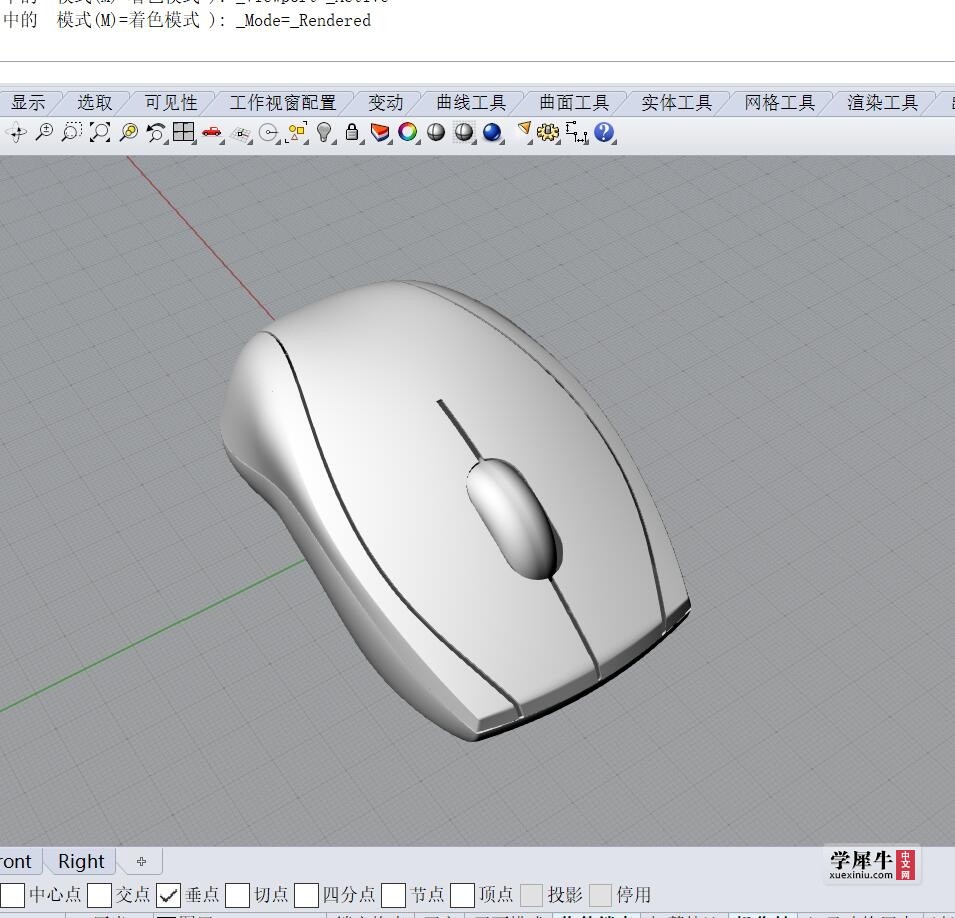Open the 变动 toolbar tab
Viewport: 955px width, 918px height.
tap(386, 102)
